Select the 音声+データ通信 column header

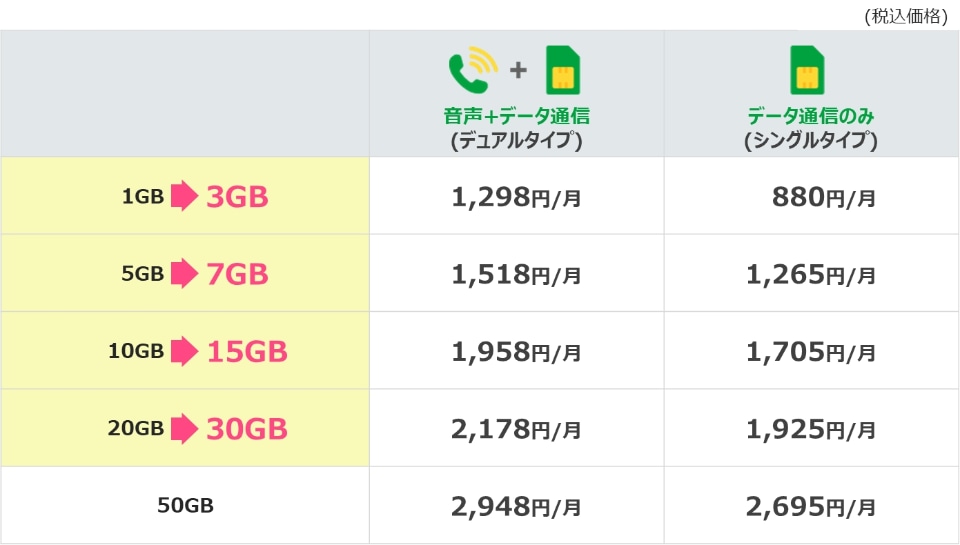[516, 115]
